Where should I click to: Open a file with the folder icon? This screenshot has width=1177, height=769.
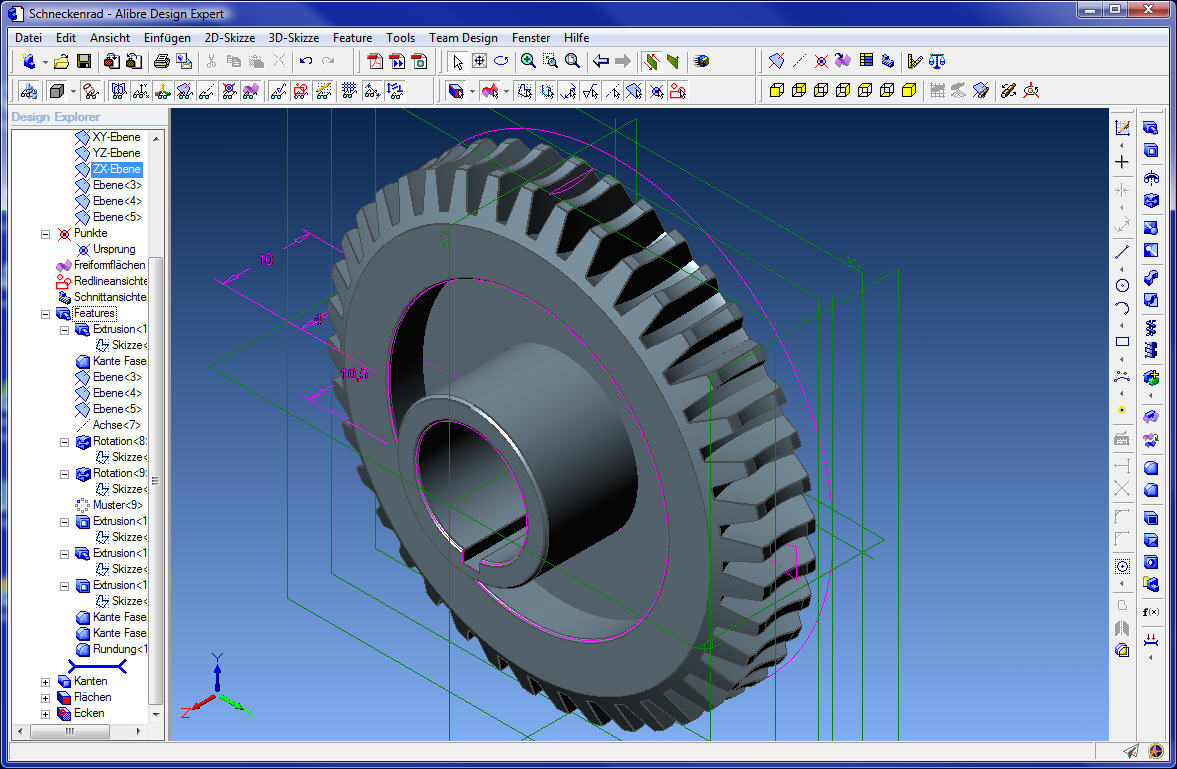point(62,62)
